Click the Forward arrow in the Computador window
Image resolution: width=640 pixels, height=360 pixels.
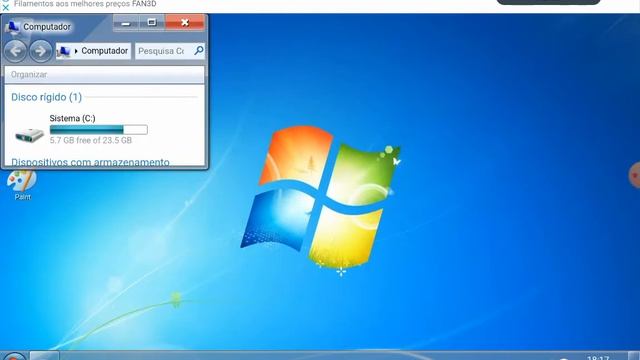pyautogui.click(x=41, y=51)
